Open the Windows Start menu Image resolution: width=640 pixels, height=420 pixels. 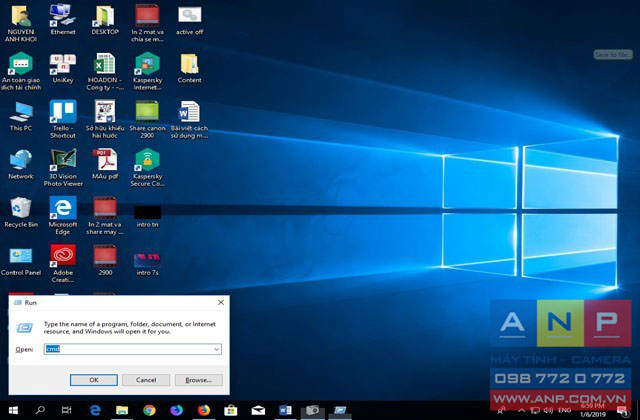point(13,410)
